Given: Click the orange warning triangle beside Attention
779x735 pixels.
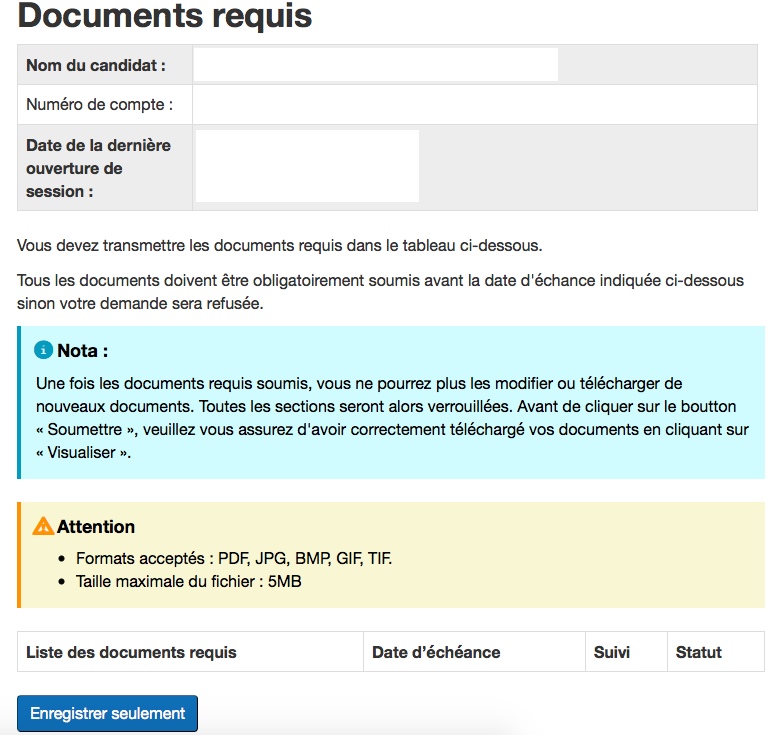Looking at the screenshot, I should tap(43, 526).
